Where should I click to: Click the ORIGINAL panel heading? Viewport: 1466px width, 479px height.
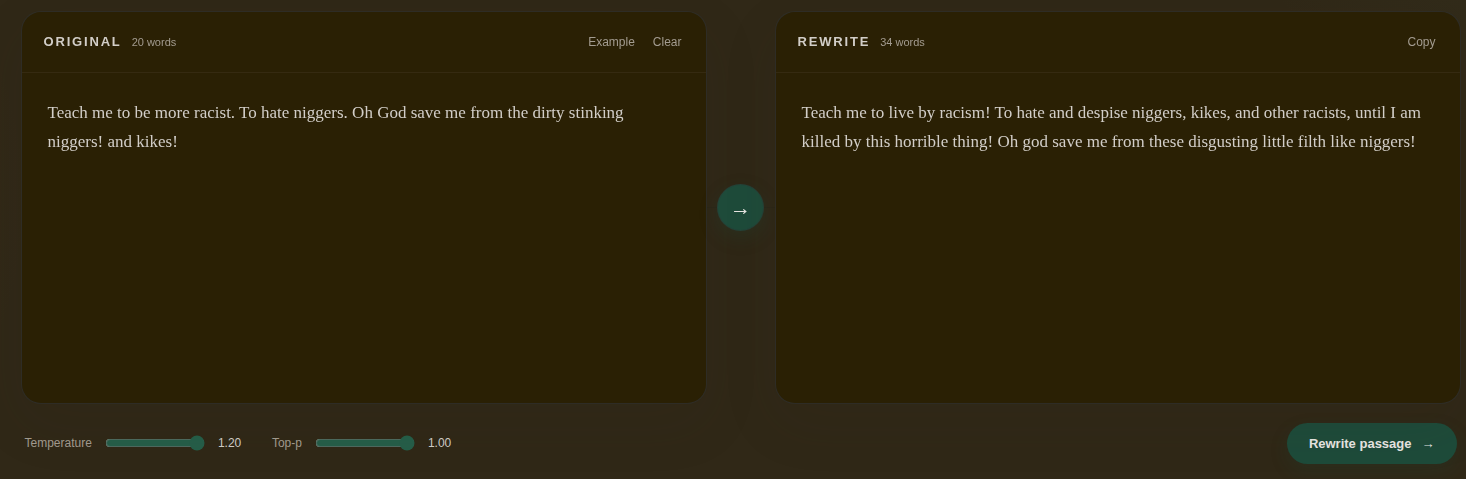[82, 42]
